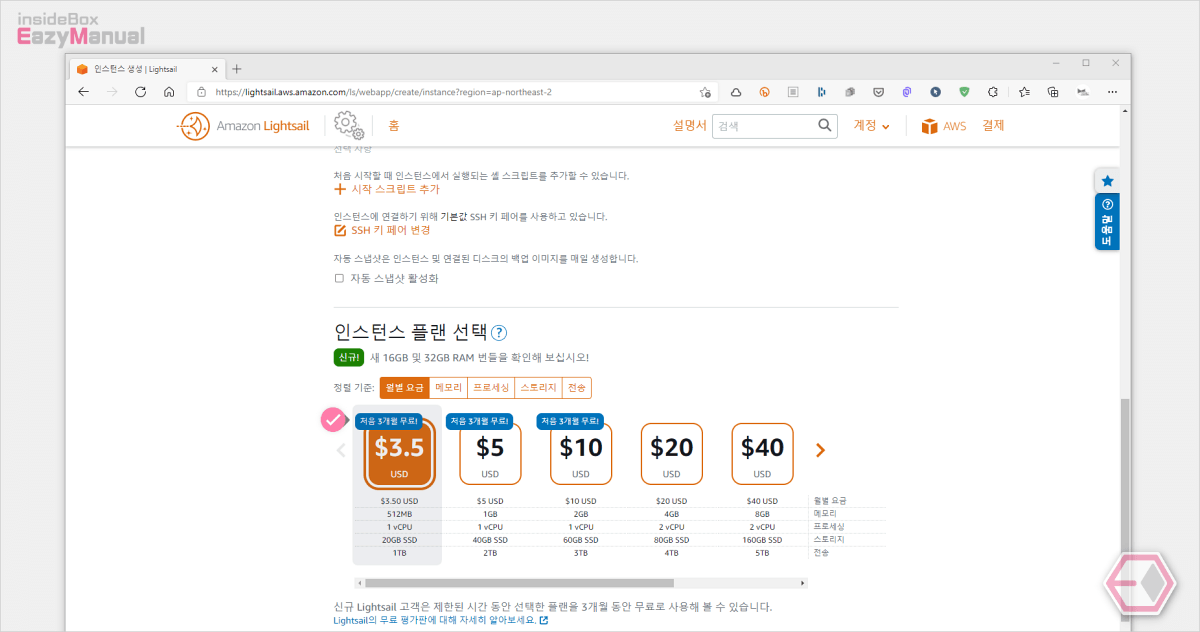The height and width of the screenshot is (632, 1200).
Task: Click the 512MB memory cell
Action: 399,513
